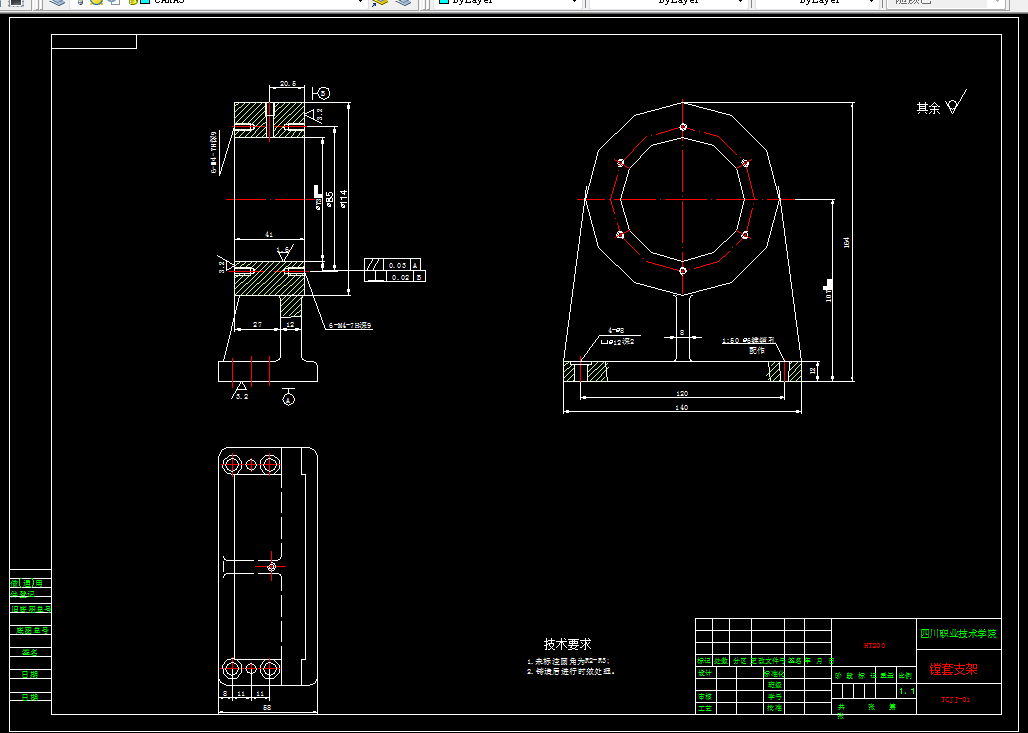Image resolution: width=1028 pixels, height=733 pixels.
Task: Select the 0.03 tolerance value
Action: point(397,265)
